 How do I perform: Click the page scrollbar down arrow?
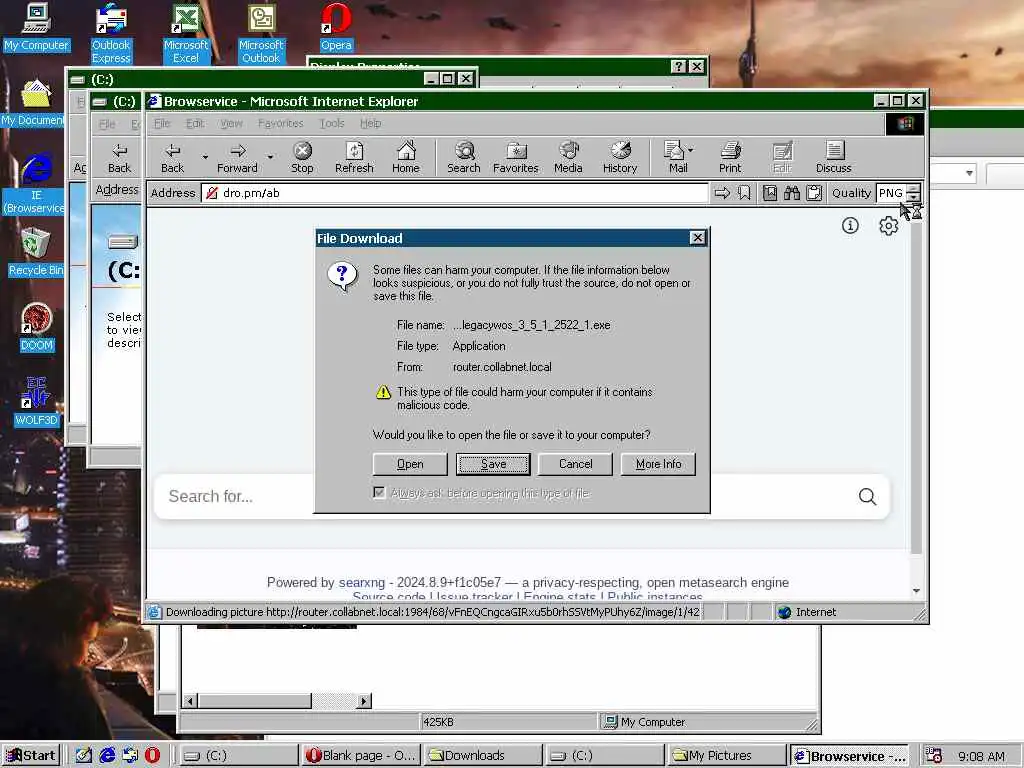(916, 590)
